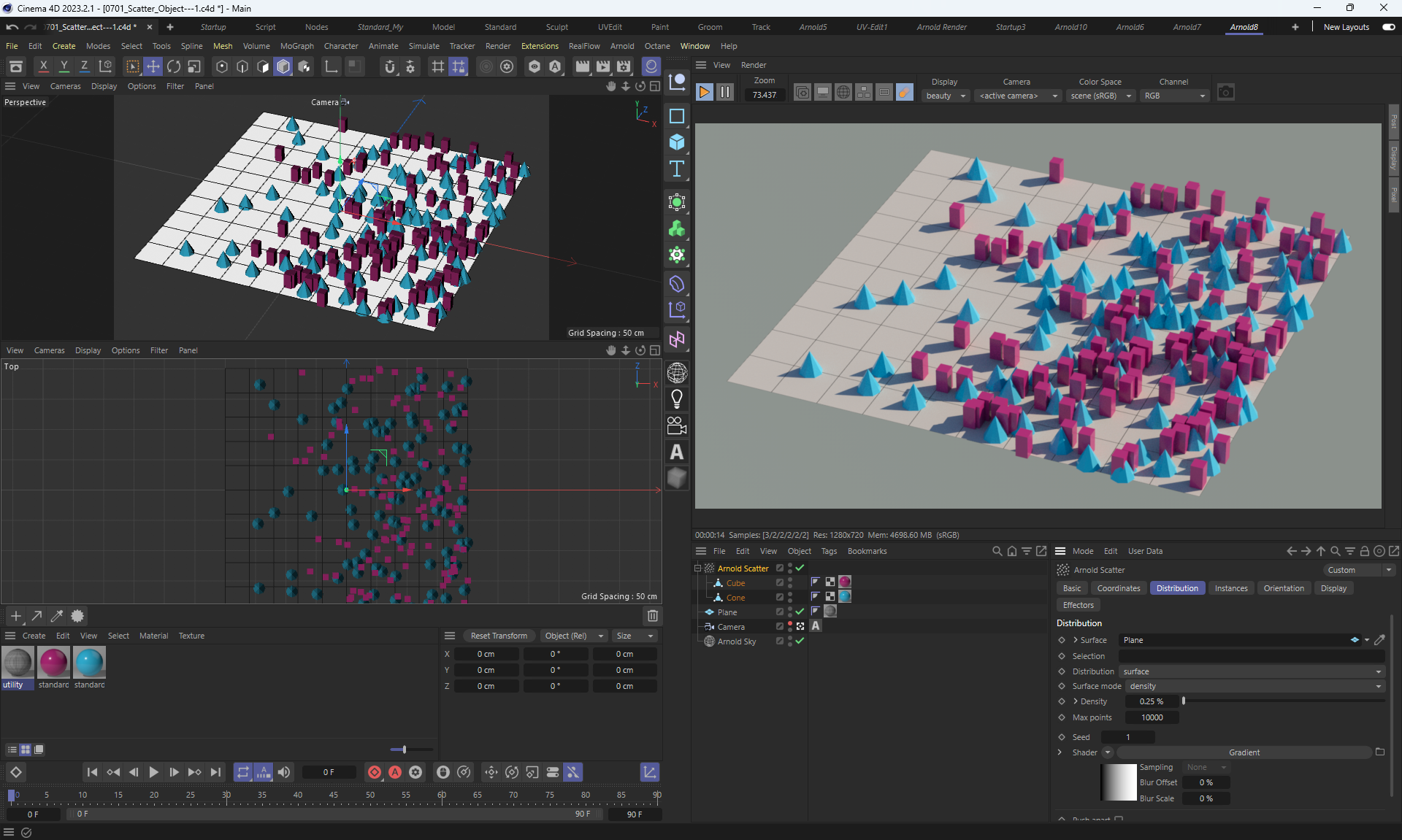Pause the Arnold IPR render
1402x840 pixels.
pos(725,92)
